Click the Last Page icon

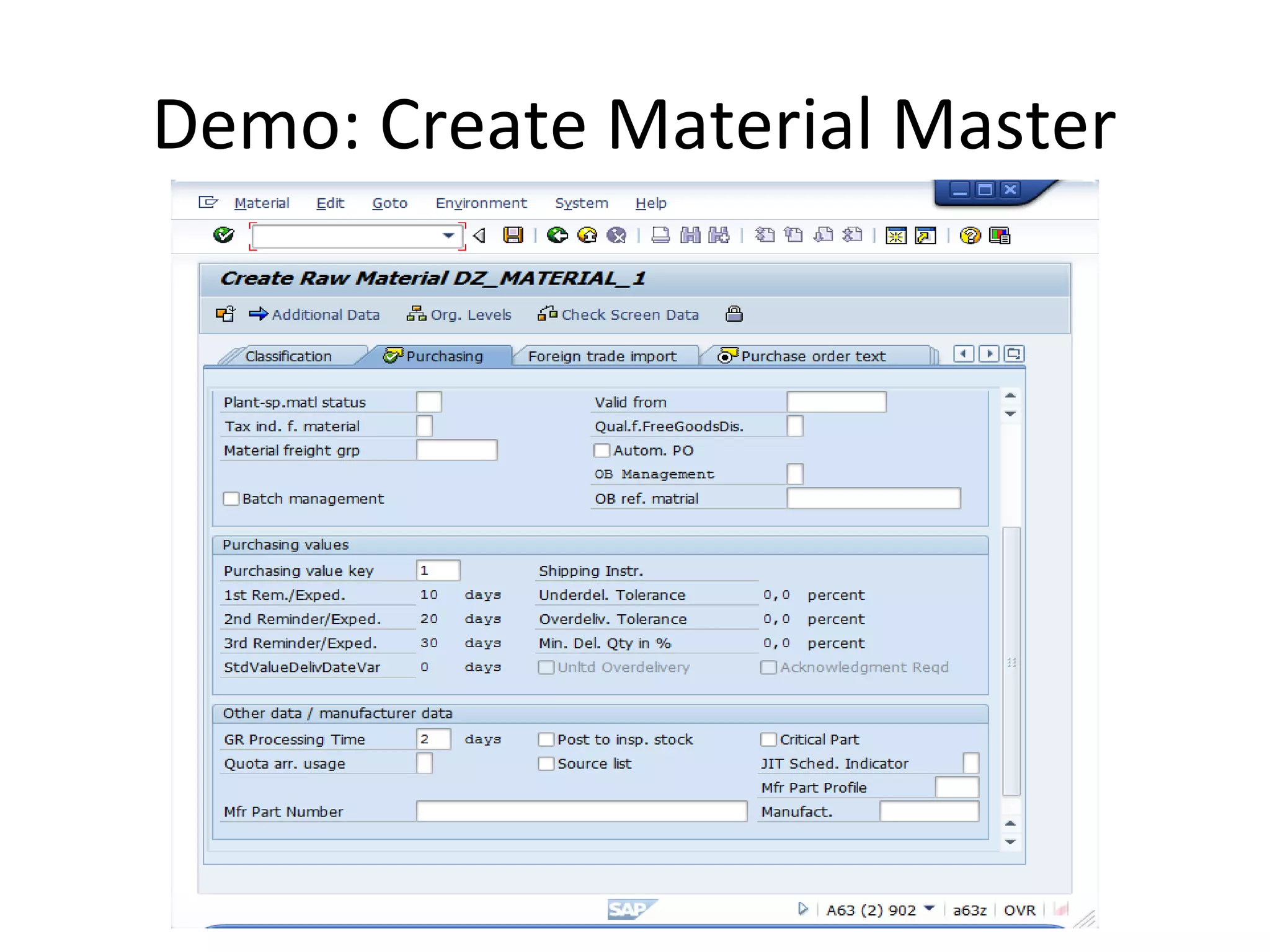pyautogui.click(x=853, y=236)
